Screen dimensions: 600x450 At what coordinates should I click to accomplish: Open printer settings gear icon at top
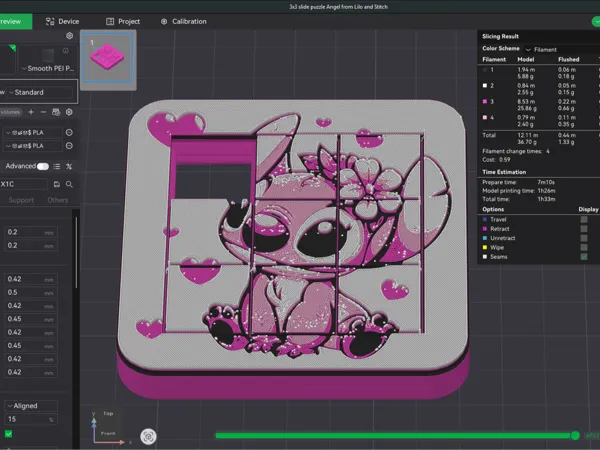(x=69, y=36)
